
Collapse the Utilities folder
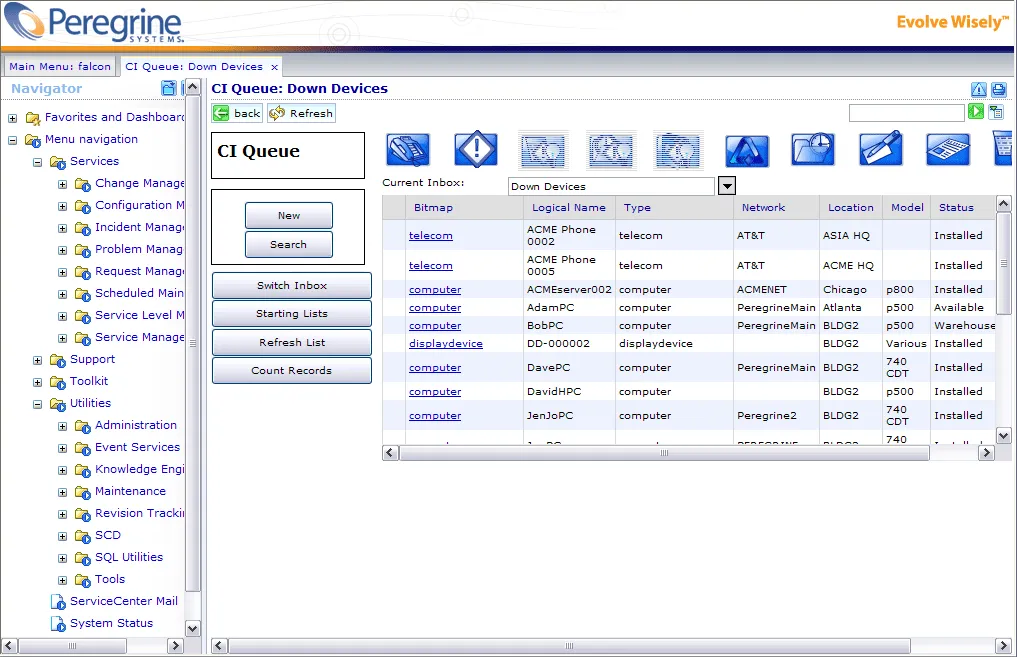(38, 404)
